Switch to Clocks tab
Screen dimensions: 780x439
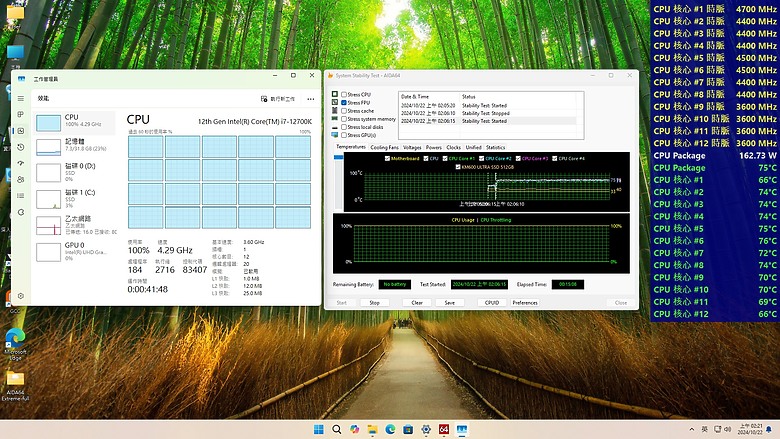pyautogui.click(x=454, y=148)
